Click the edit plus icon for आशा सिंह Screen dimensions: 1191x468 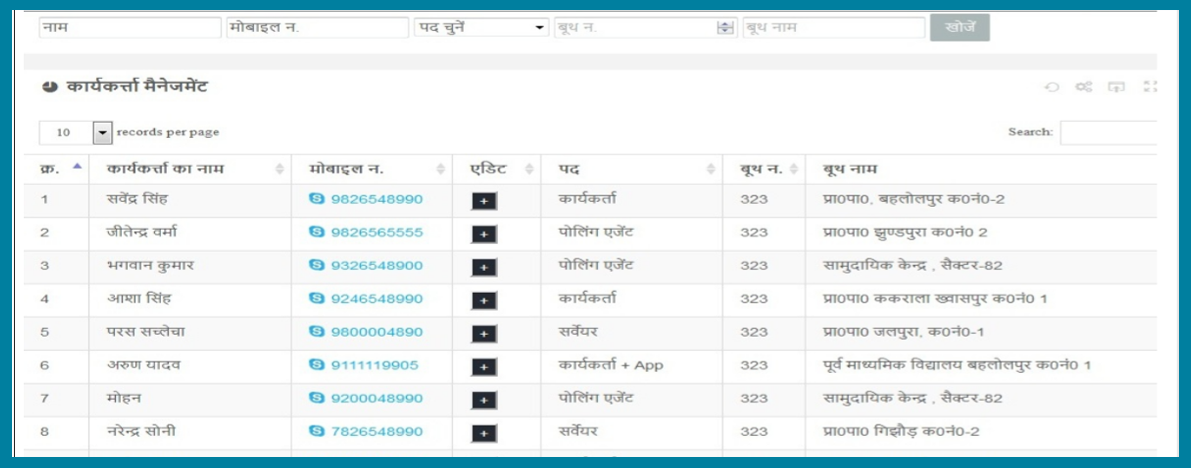484,300
